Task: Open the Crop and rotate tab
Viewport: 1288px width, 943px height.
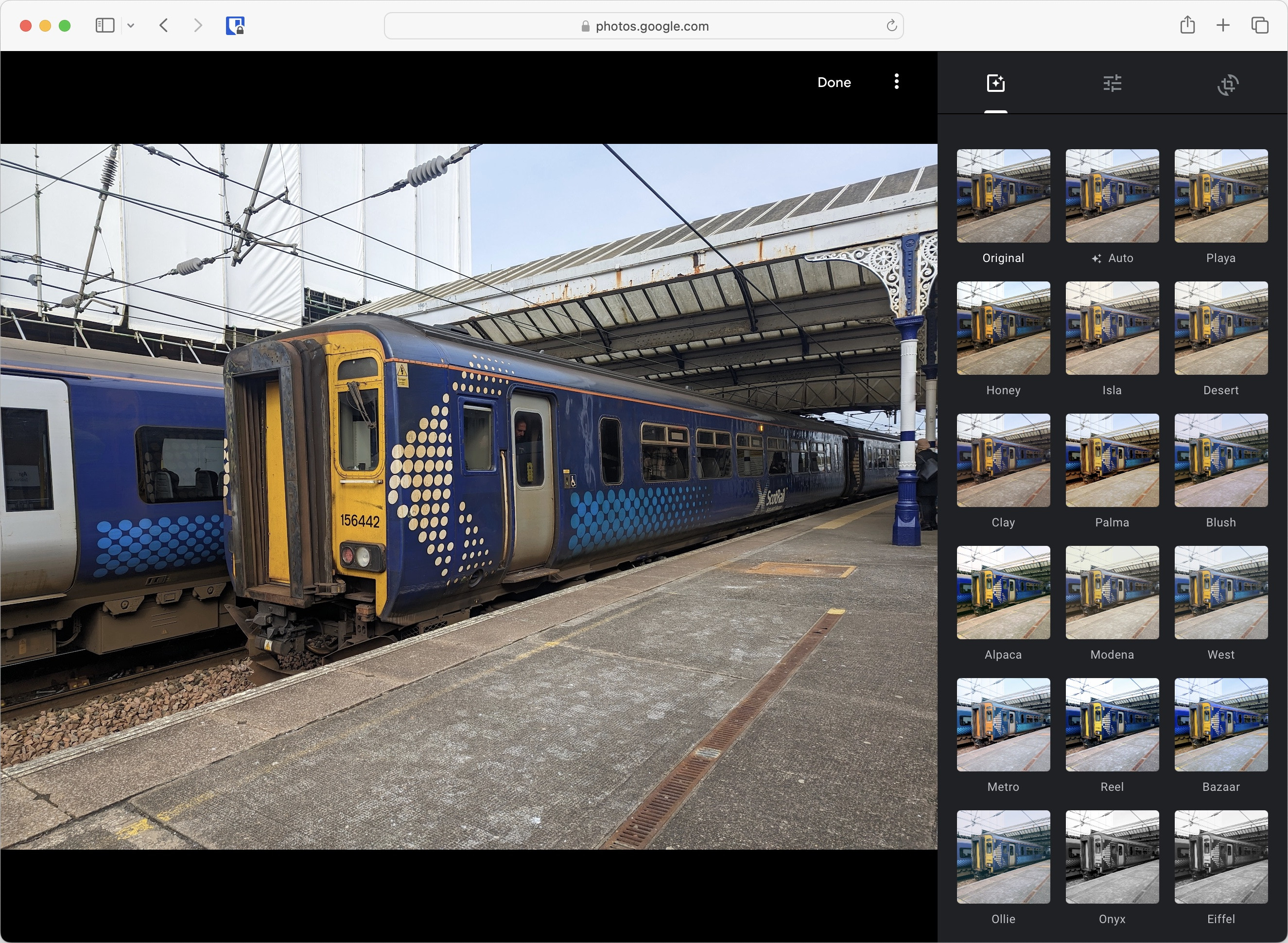Action: coord(1228,85)
